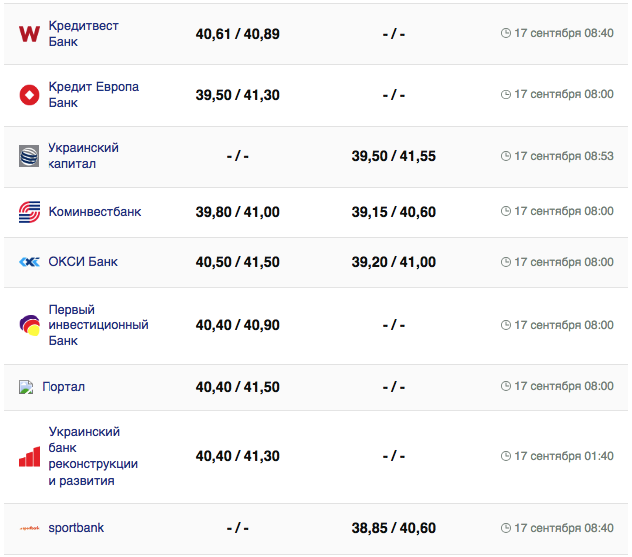The width and height of the screenshot is (632, 557).
Task: Click clock icon in sportbank row
Action: 506,528
